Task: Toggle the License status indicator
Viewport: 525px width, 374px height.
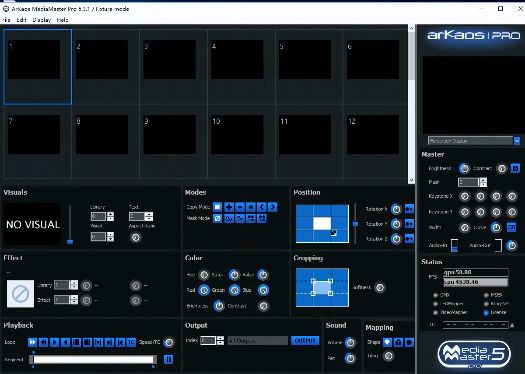Action: [x=486, y=313]
